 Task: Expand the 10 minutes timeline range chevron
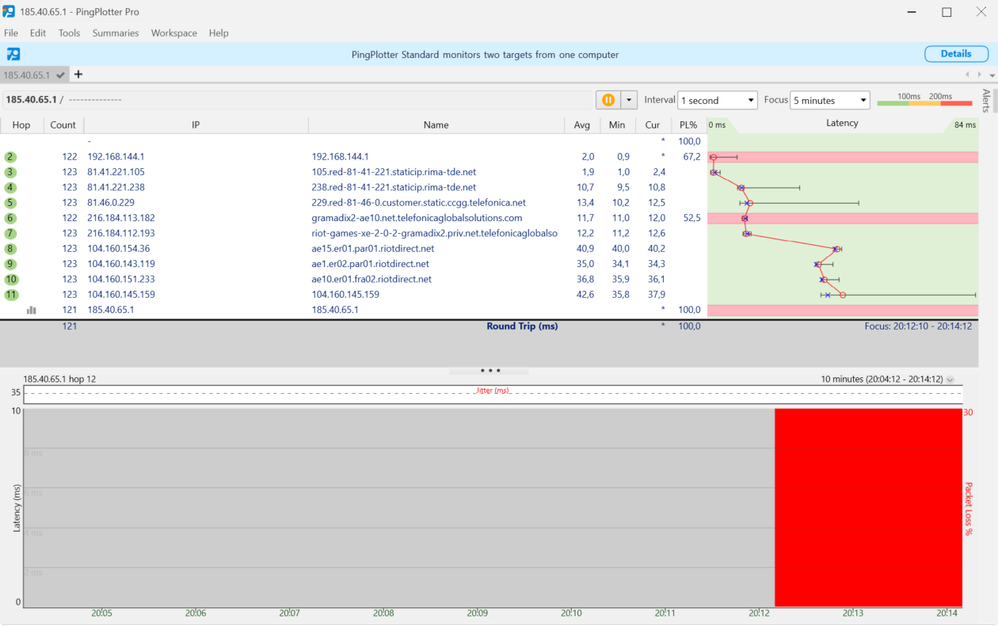click(x=950, y=380)
